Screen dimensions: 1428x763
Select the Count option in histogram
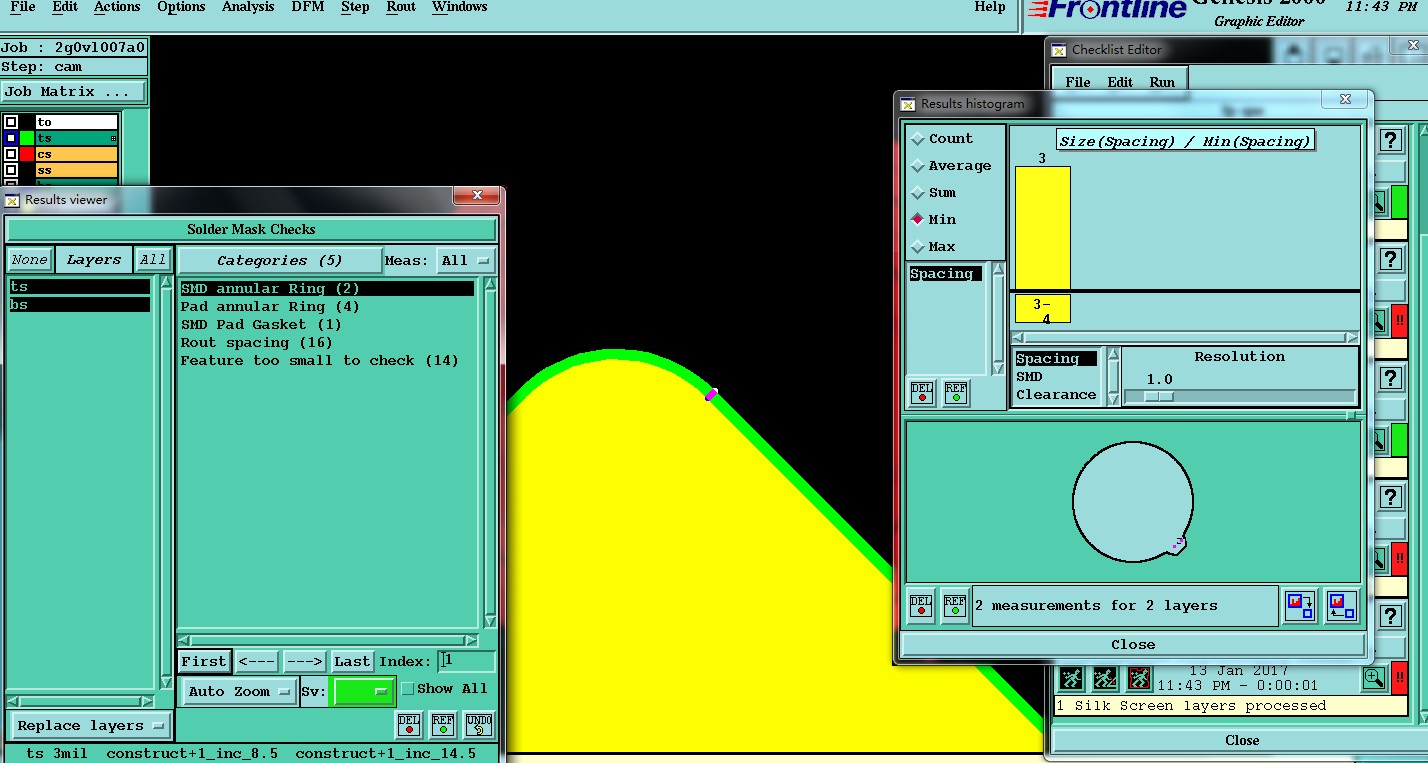[x=941, y=139]
